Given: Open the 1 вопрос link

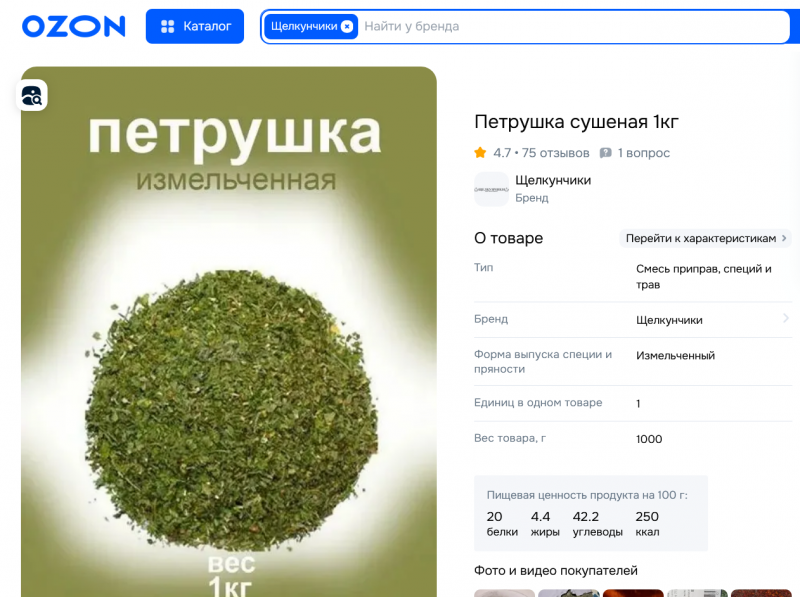Looking at the screenshot, I should click(x=643, y=153).
